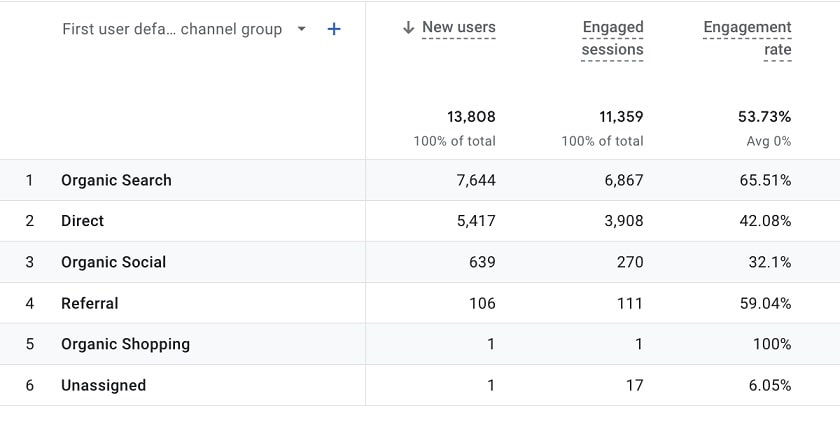Click the Engaged sessions column header

612,38
